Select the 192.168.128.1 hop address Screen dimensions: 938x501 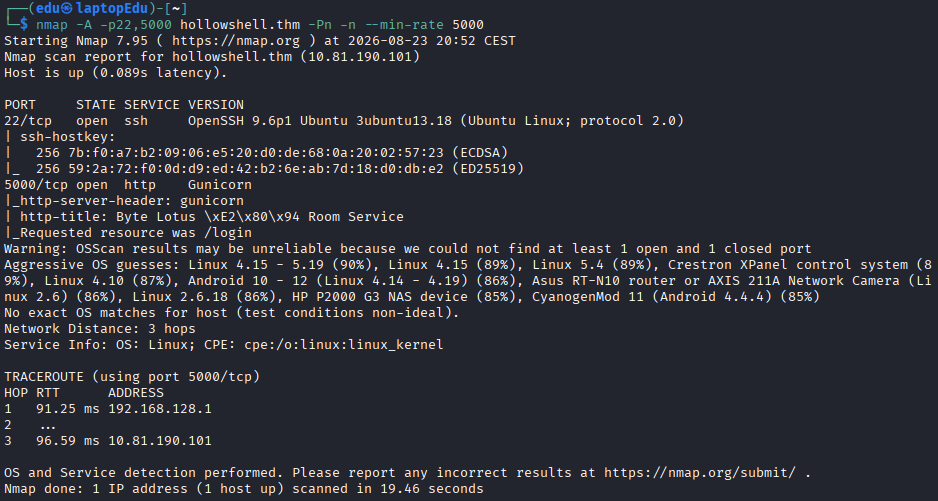160,409
